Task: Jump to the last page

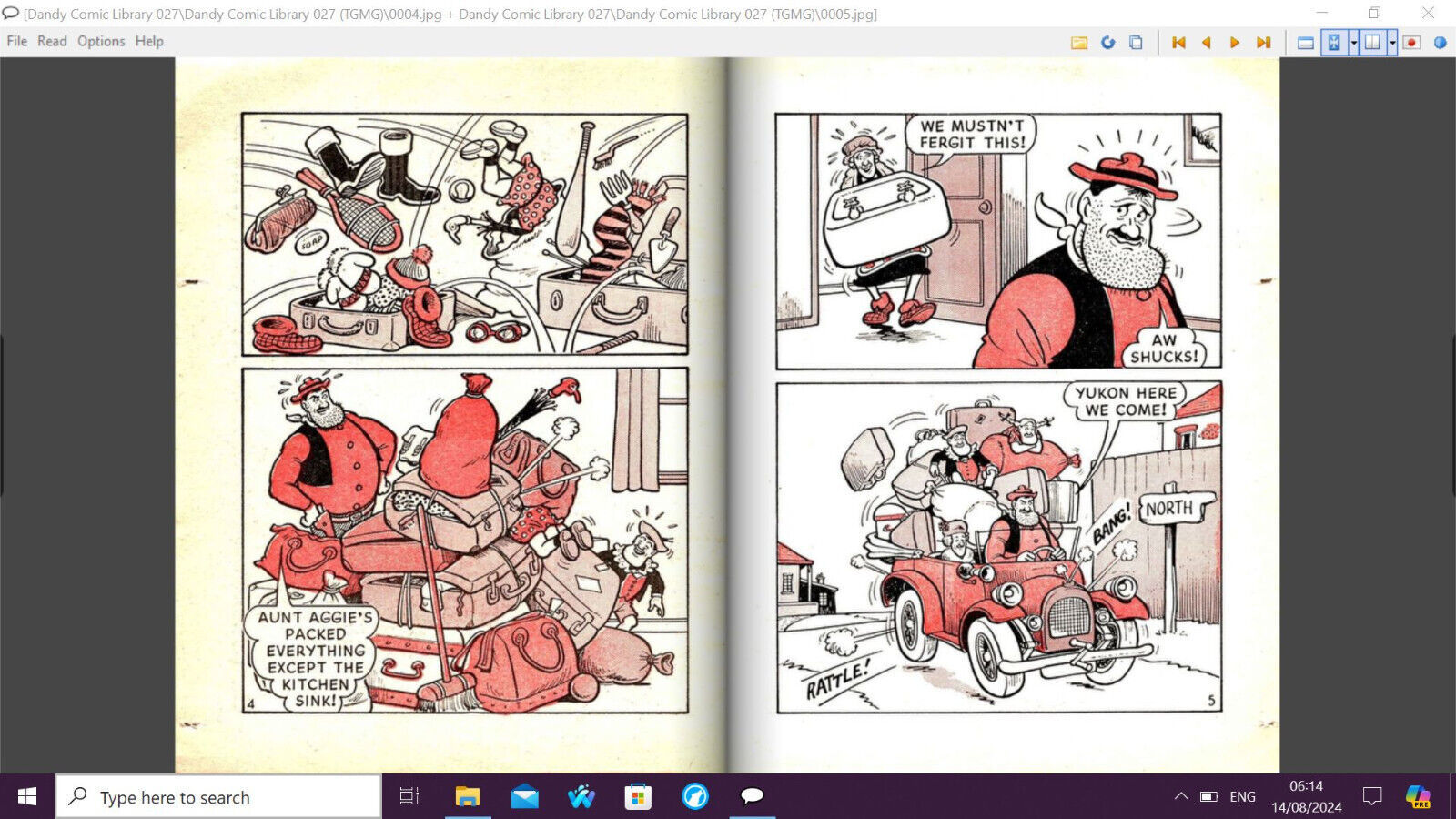Action: click(1263, 43)
